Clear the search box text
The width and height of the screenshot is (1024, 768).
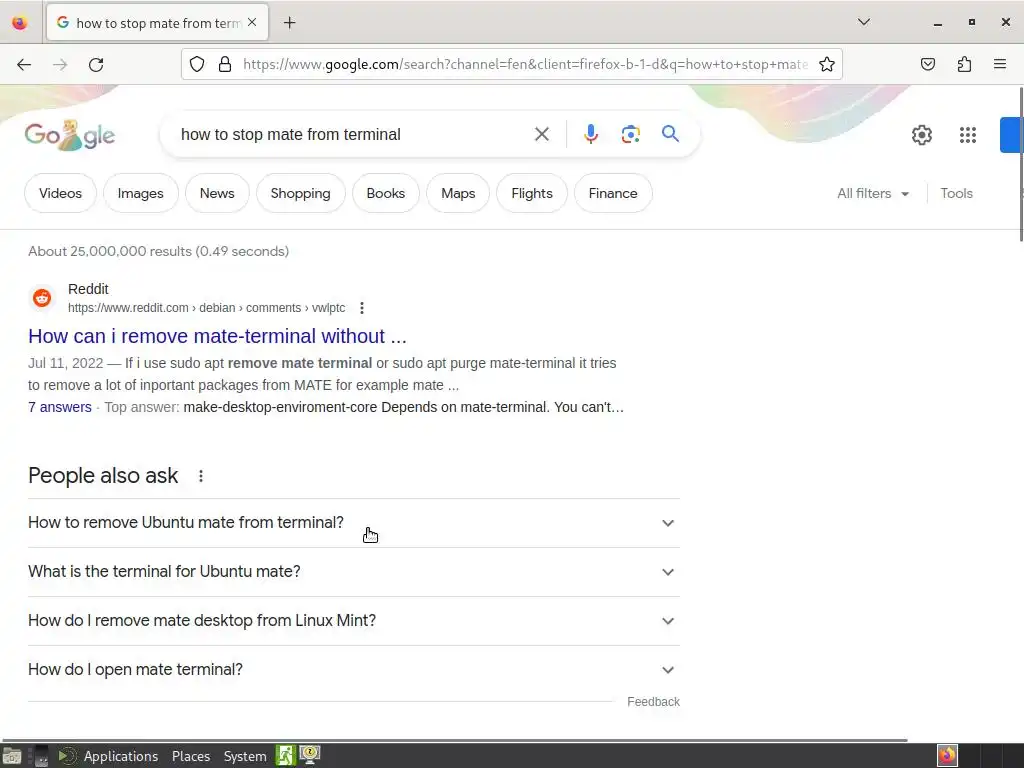point(541,135)
